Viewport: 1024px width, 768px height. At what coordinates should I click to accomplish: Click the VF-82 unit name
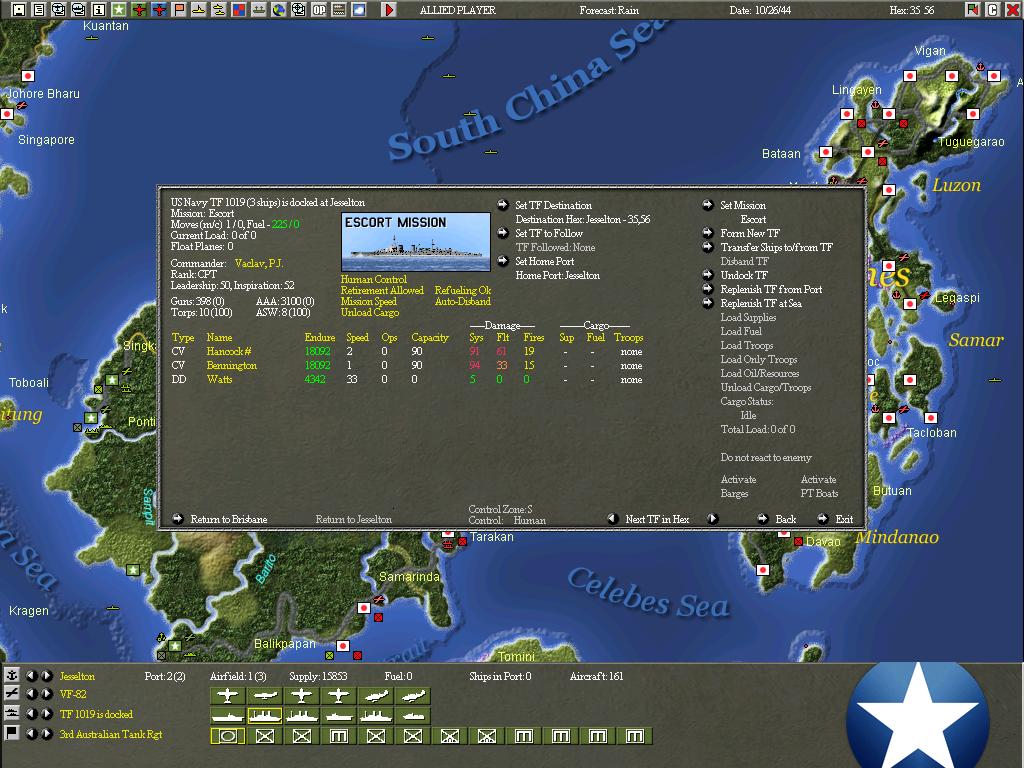73,694
